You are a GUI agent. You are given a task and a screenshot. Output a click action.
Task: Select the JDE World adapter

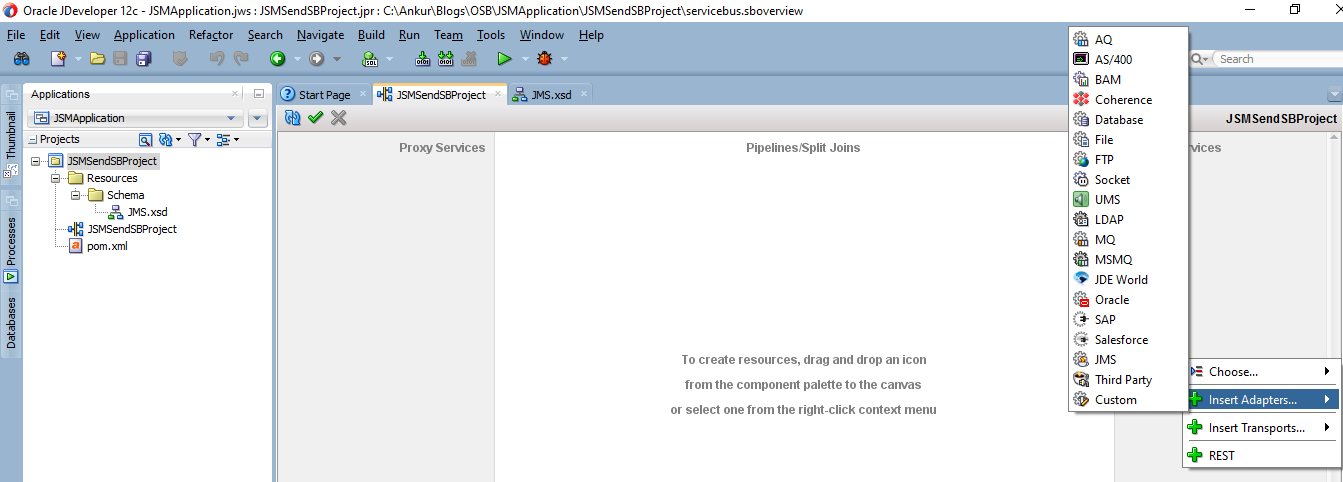[x=1121, y=280]
